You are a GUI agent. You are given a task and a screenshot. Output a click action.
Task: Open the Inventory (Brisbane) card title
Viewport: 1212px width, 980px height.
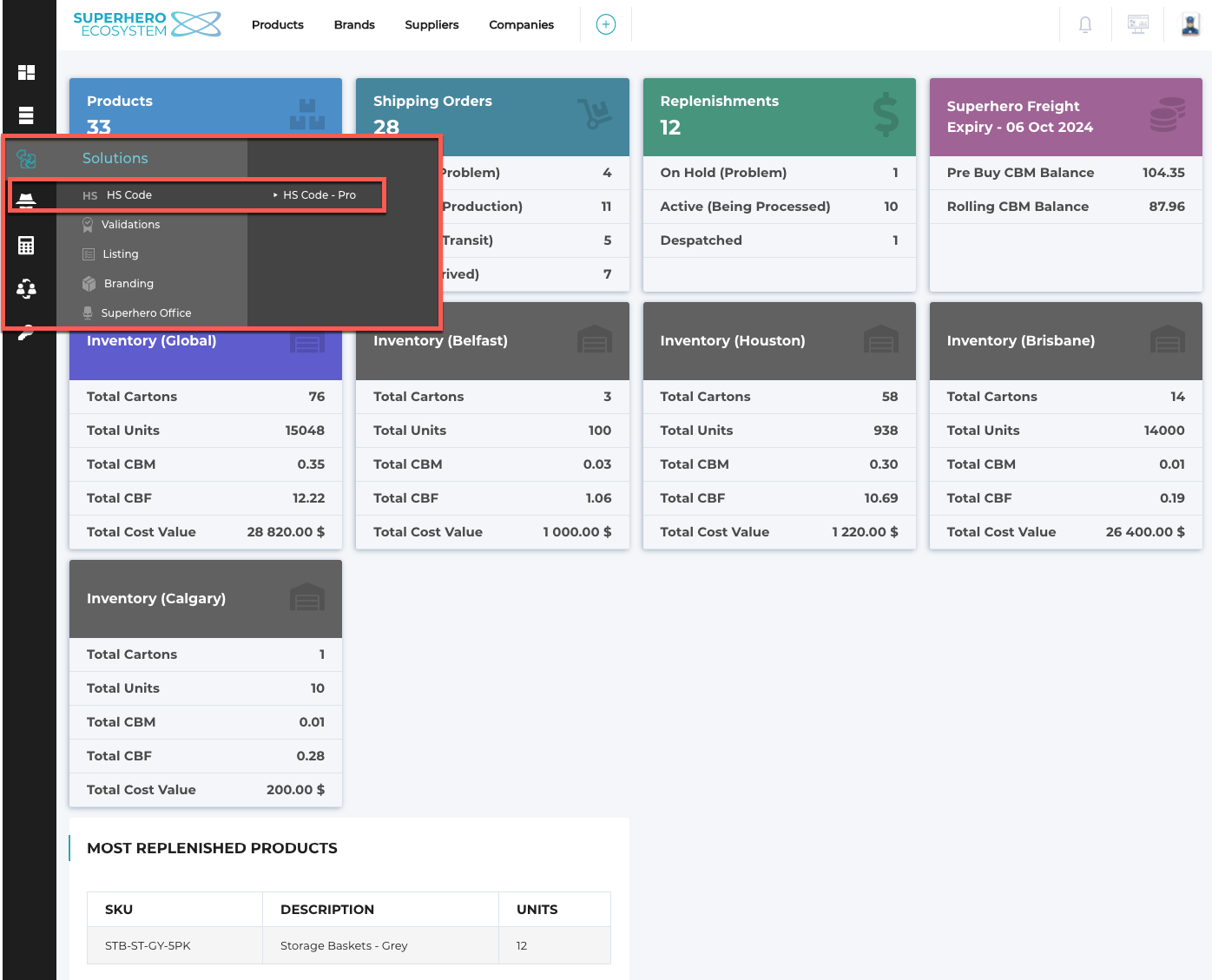point(1021,340)
